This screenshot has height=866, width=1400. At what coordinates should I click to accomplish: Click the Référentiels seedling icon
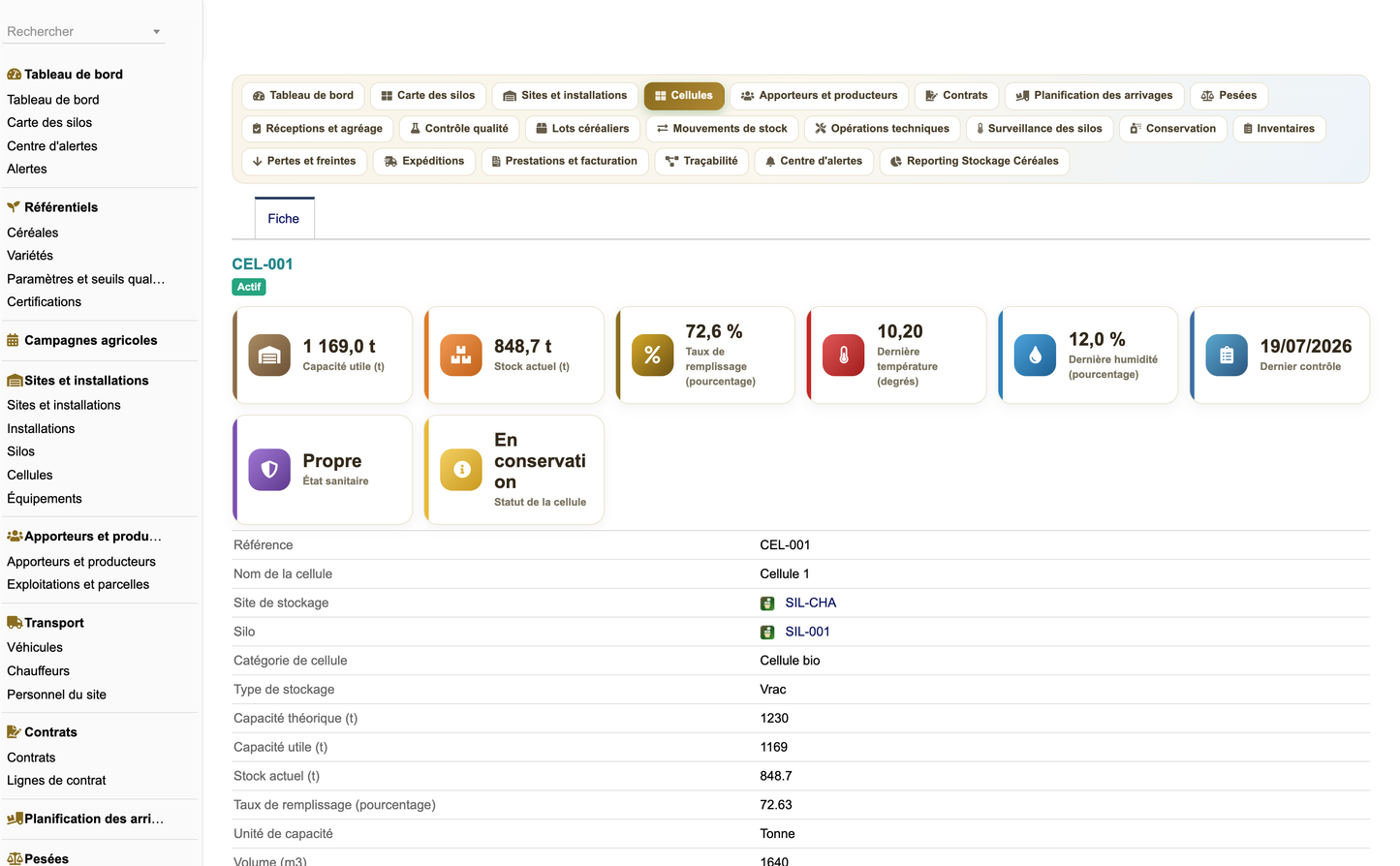coord(14,207)
